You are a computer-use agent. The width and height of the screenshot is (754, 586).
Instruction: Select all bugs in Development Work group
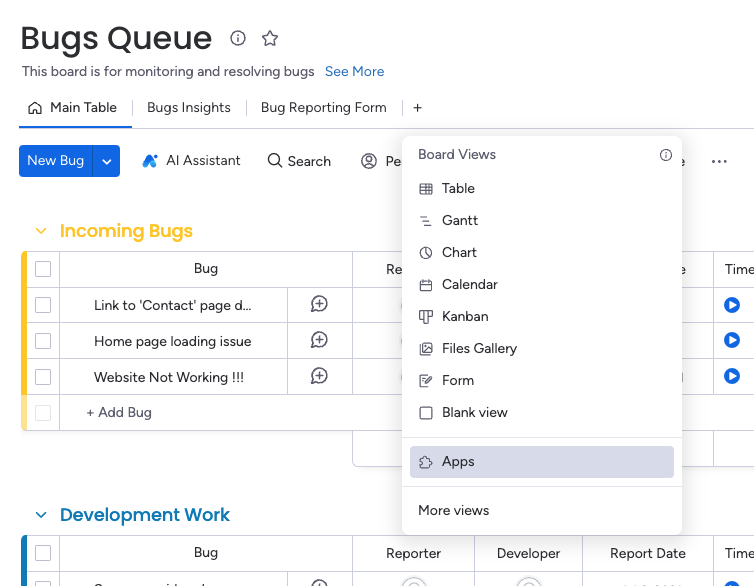click(x=43, y=553)
